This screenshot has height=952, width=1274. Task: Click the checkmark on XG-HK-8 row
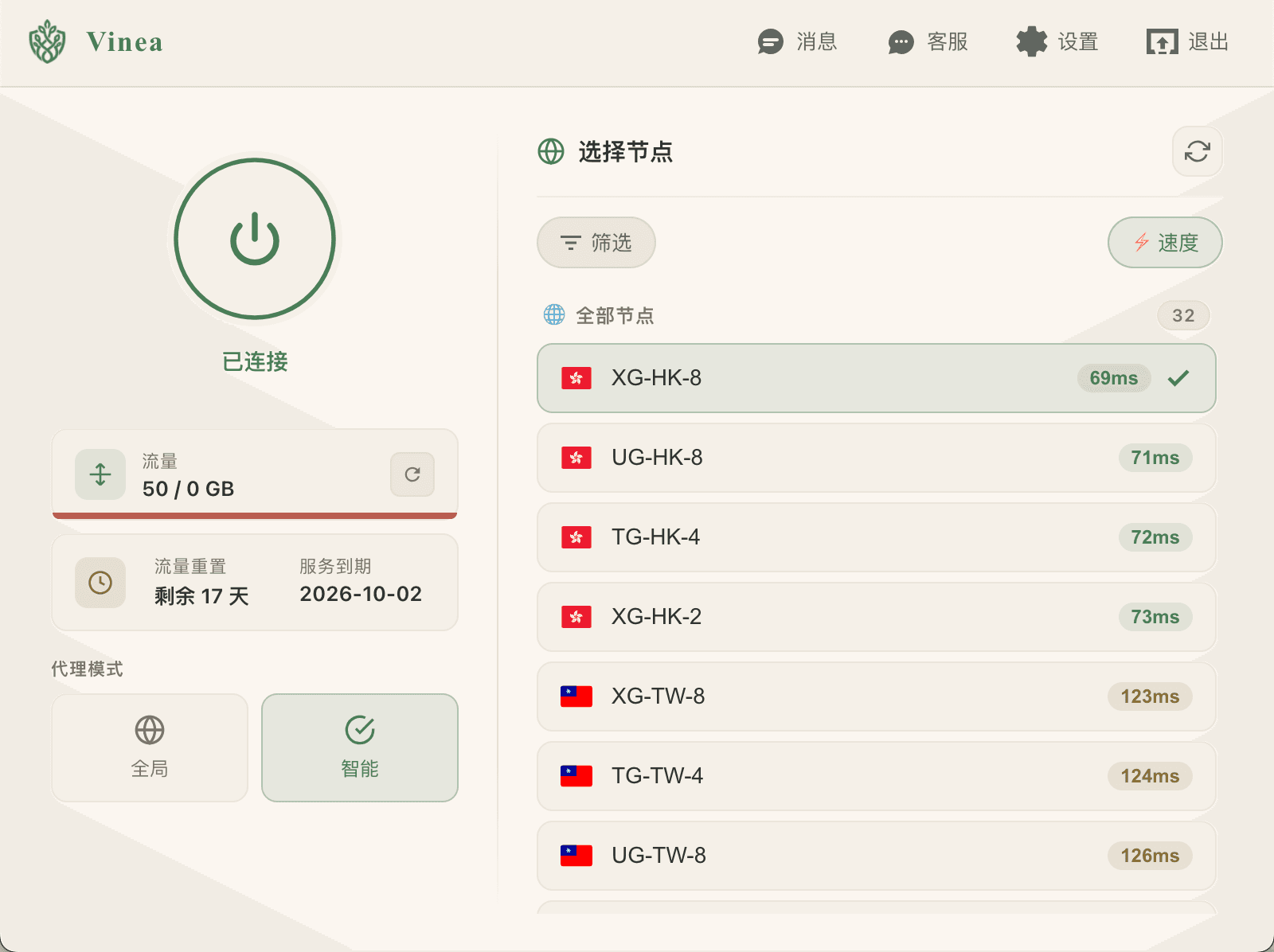click(1178, 378)
